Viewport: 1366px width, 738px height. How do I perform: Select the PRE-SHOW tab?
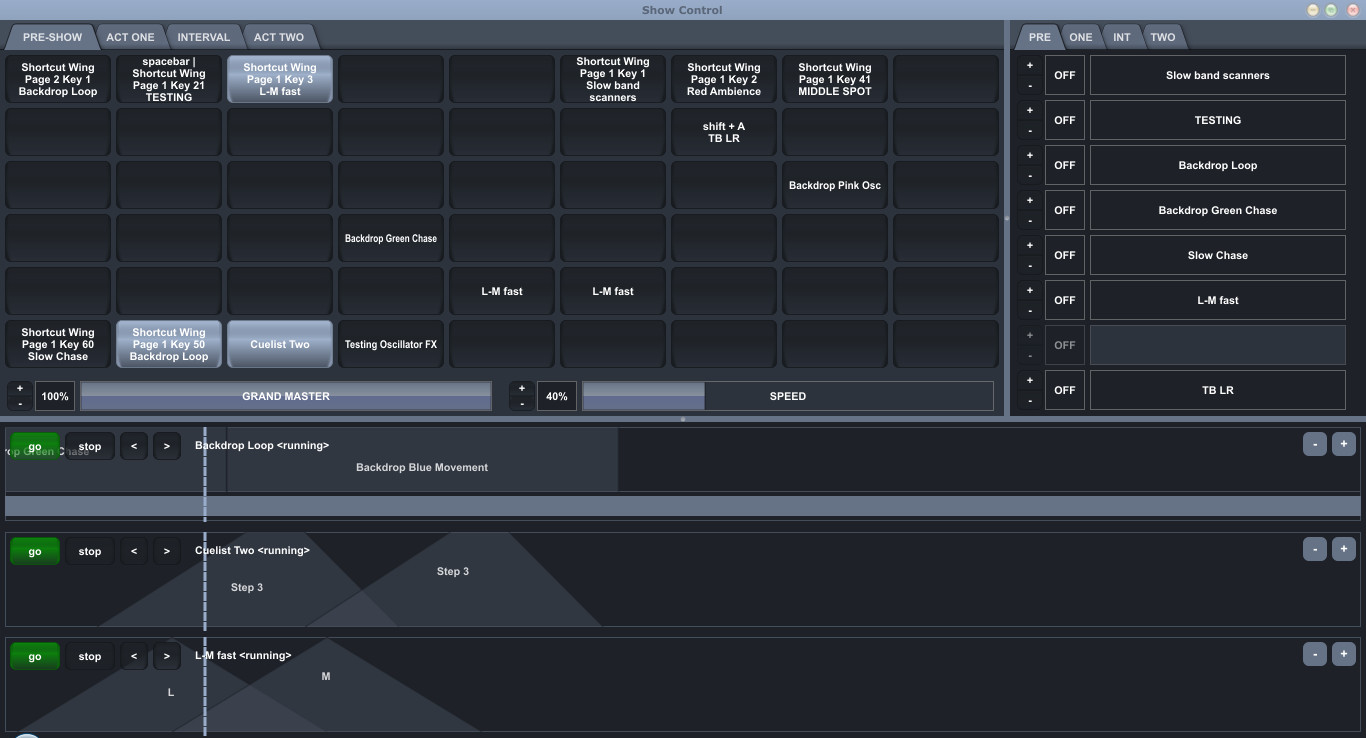[x=52, y=37]
